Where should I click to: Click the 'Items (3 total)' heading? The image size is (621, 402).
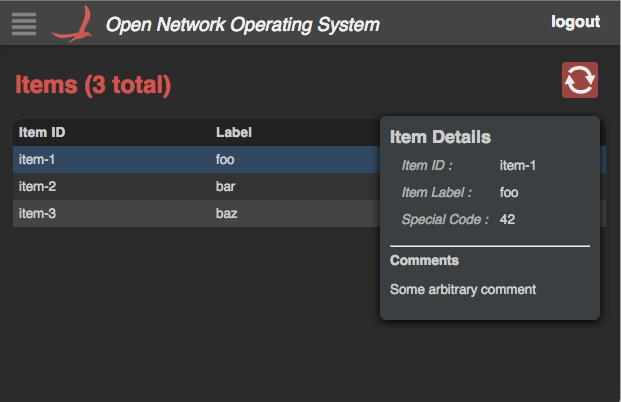click(93, 86)
